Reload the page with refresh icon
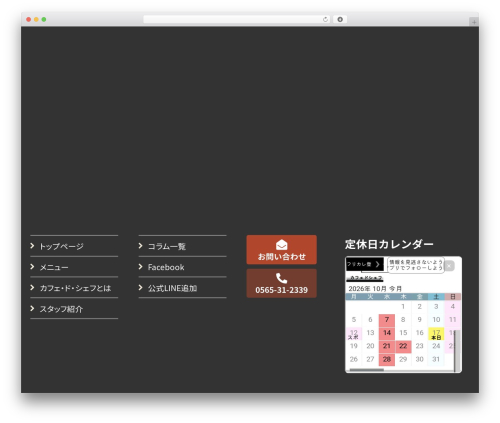 click(325, 19)
